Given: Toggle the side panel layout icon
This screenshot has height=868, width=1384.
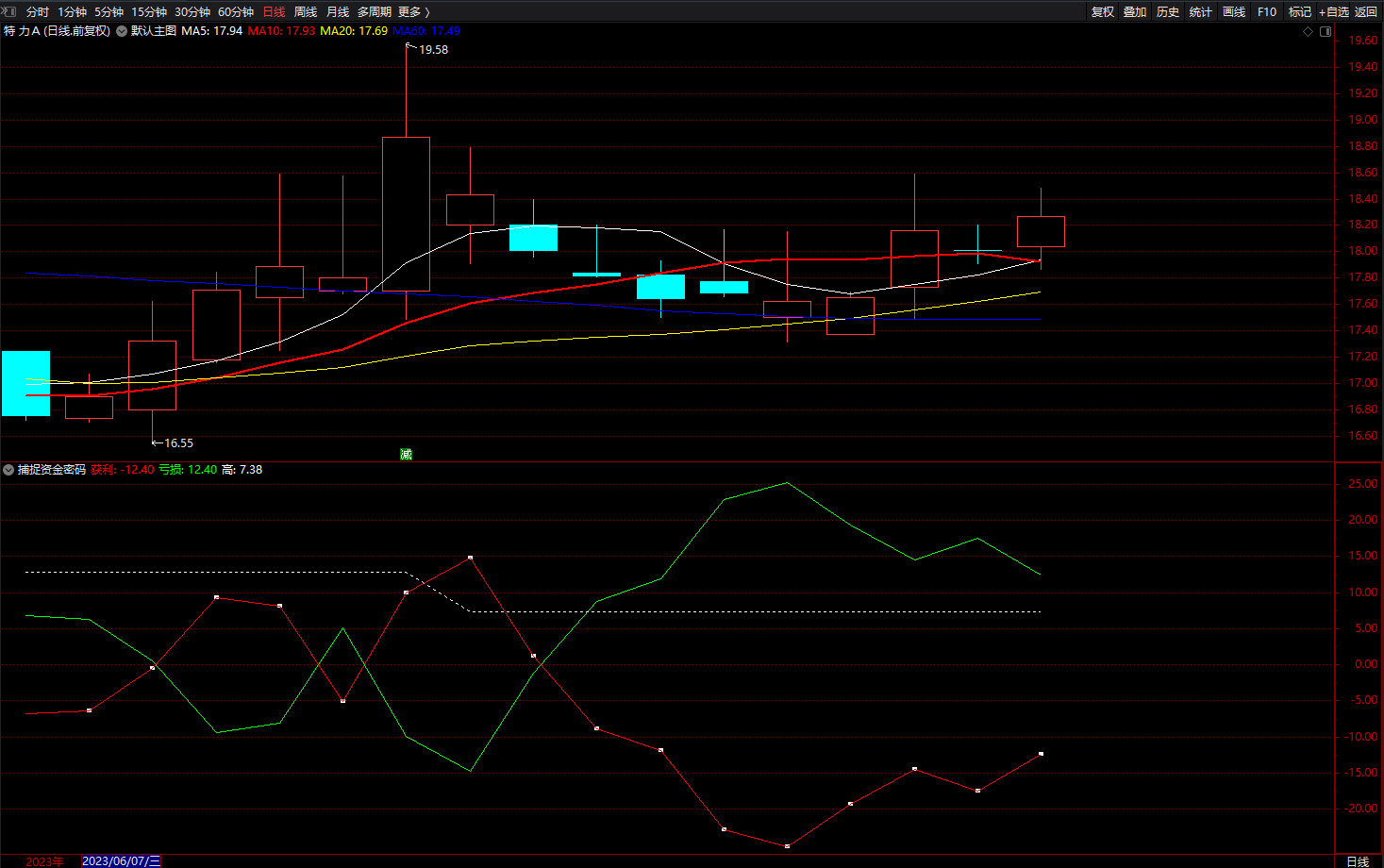Looking at the screenshot, I should (1326, 31).
